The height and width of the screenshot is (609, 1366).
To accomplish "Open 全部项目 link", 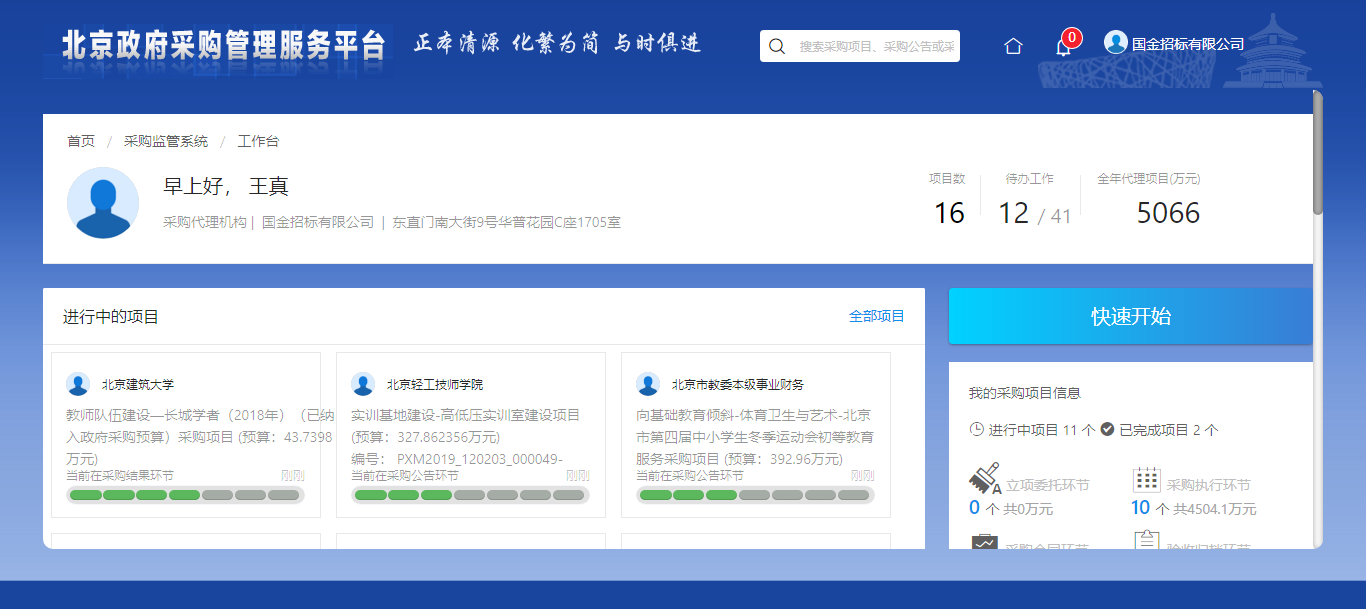I will click(876, 316).
